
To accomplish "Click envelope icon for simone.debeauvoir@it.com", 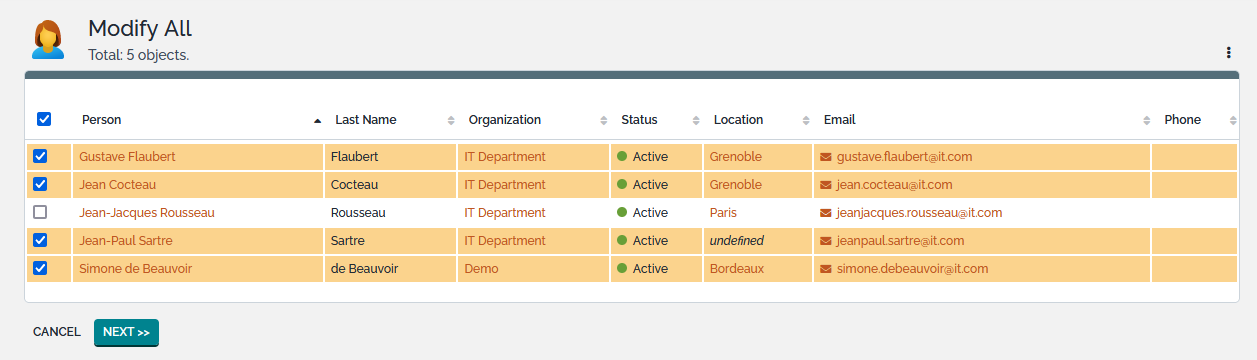I will pyautogui.click(x=826, y=269).
